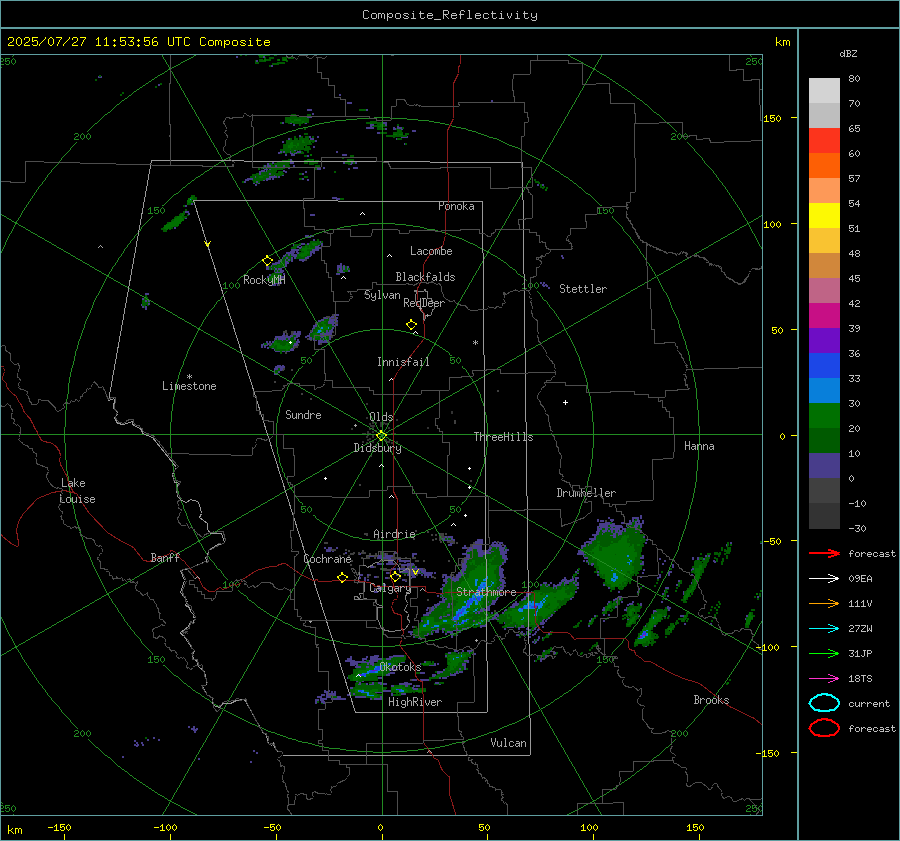This screenshot has width=900, height=841.
Task: Select the magenta 39-42 dBZ swatch
Action: pyautogui.click(x=824, y=316)
